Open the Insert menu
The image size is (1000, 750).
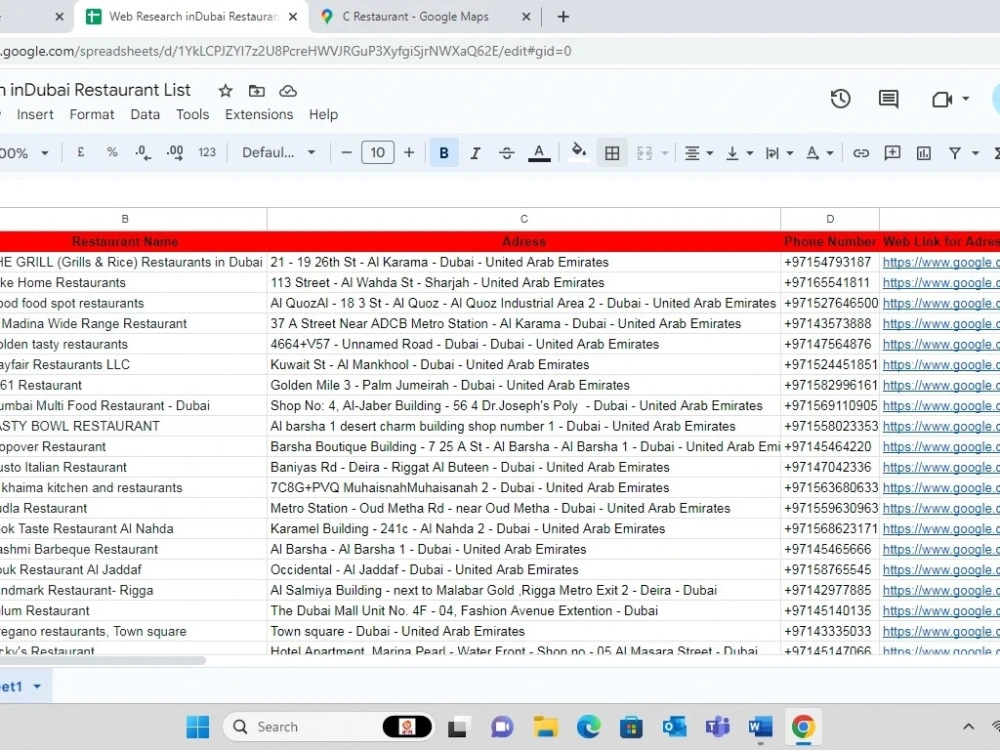point(35,114)
